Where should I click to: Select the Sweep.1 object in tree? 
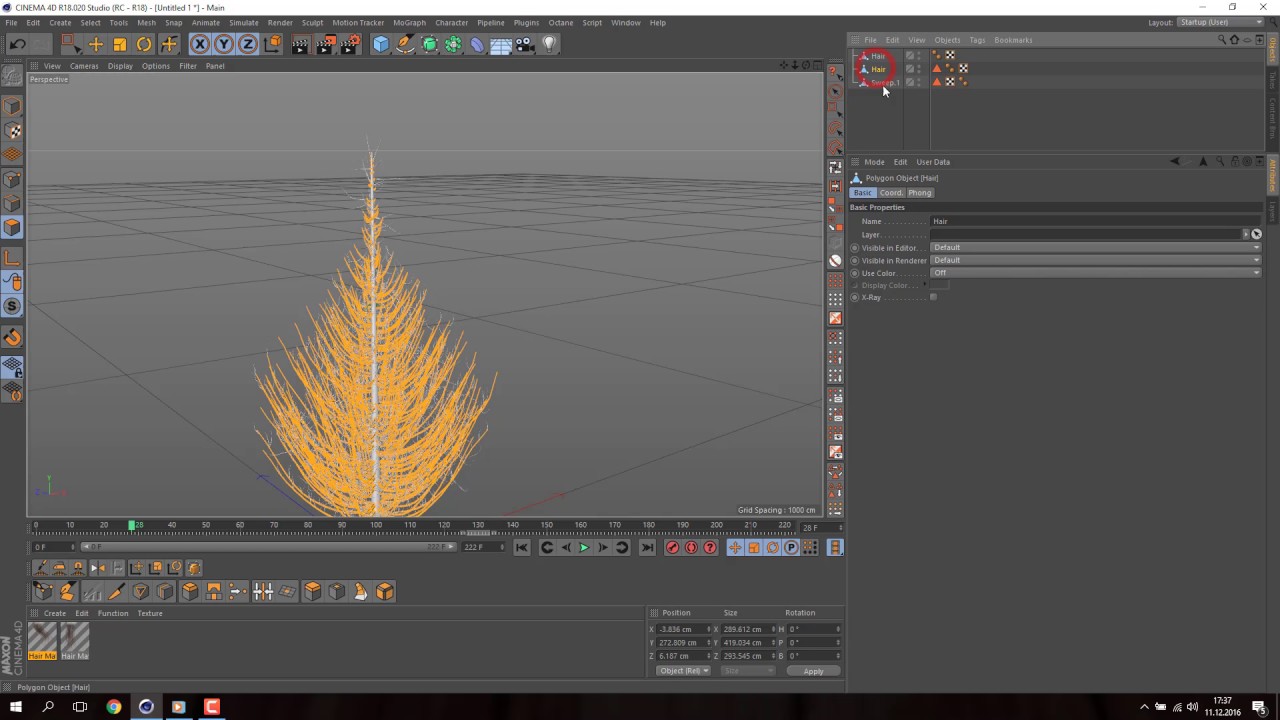(884, 82)
